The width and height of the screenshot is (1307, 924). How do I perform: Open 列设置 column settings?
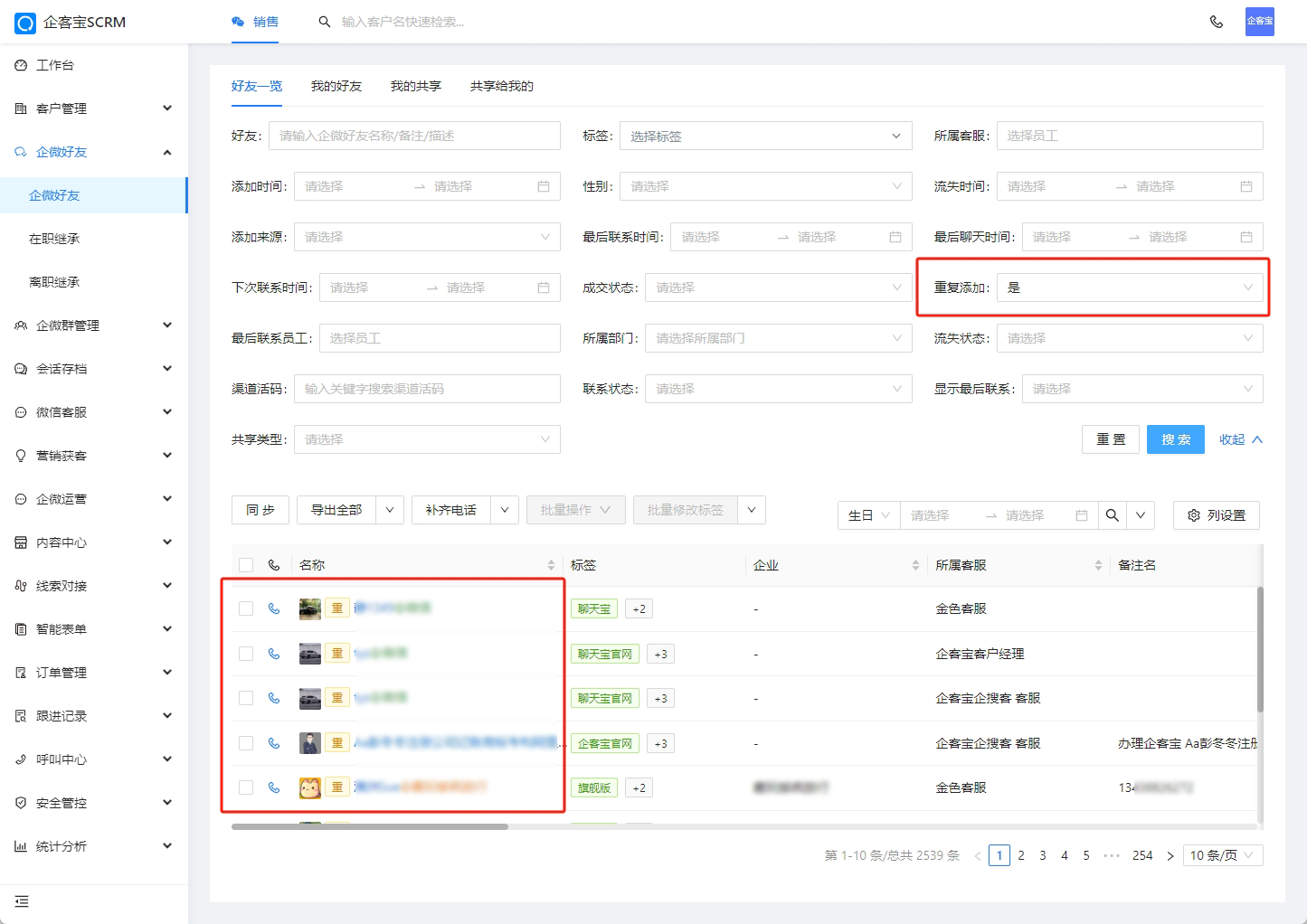point(1217,515)
